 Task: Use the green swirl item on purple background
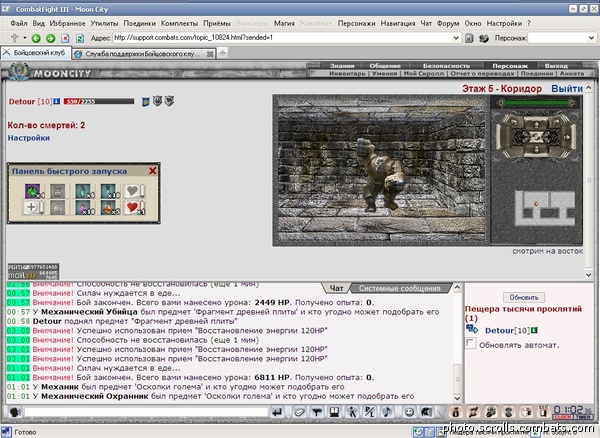tap(33, 191)
